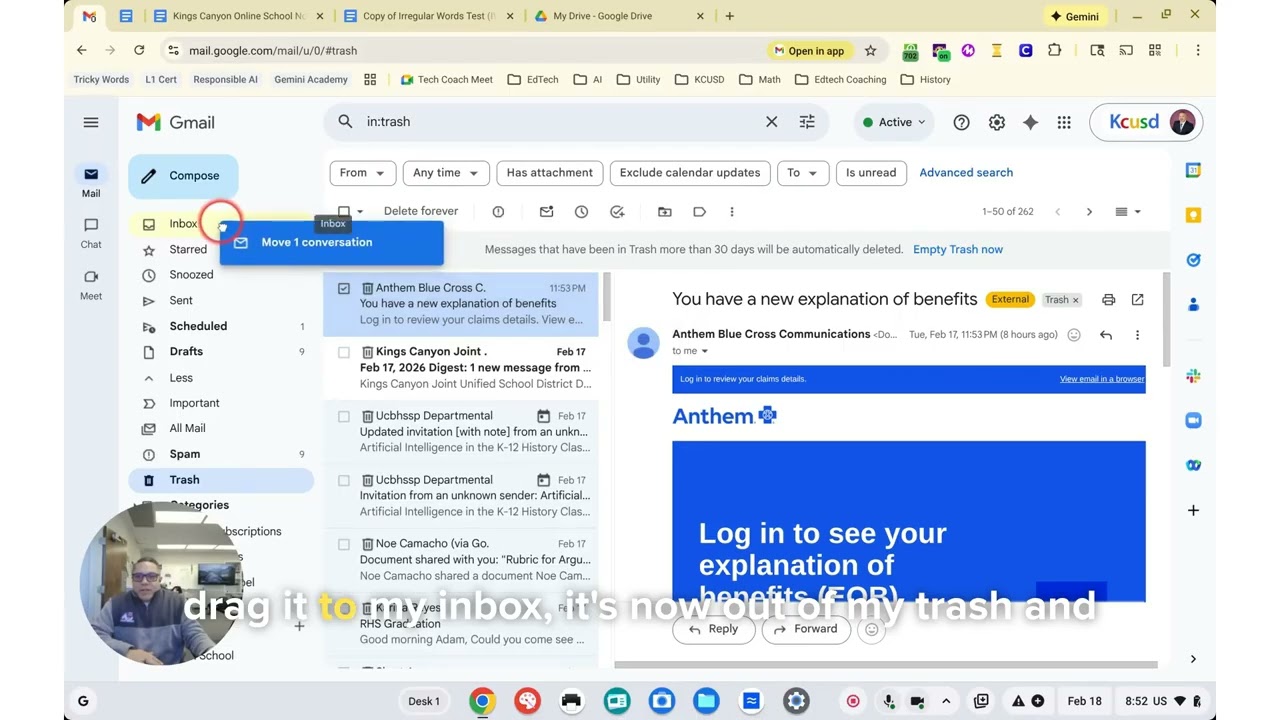Open the Sent folder
This screenshot has height=720, width=1280.
[x=181, y=300]
